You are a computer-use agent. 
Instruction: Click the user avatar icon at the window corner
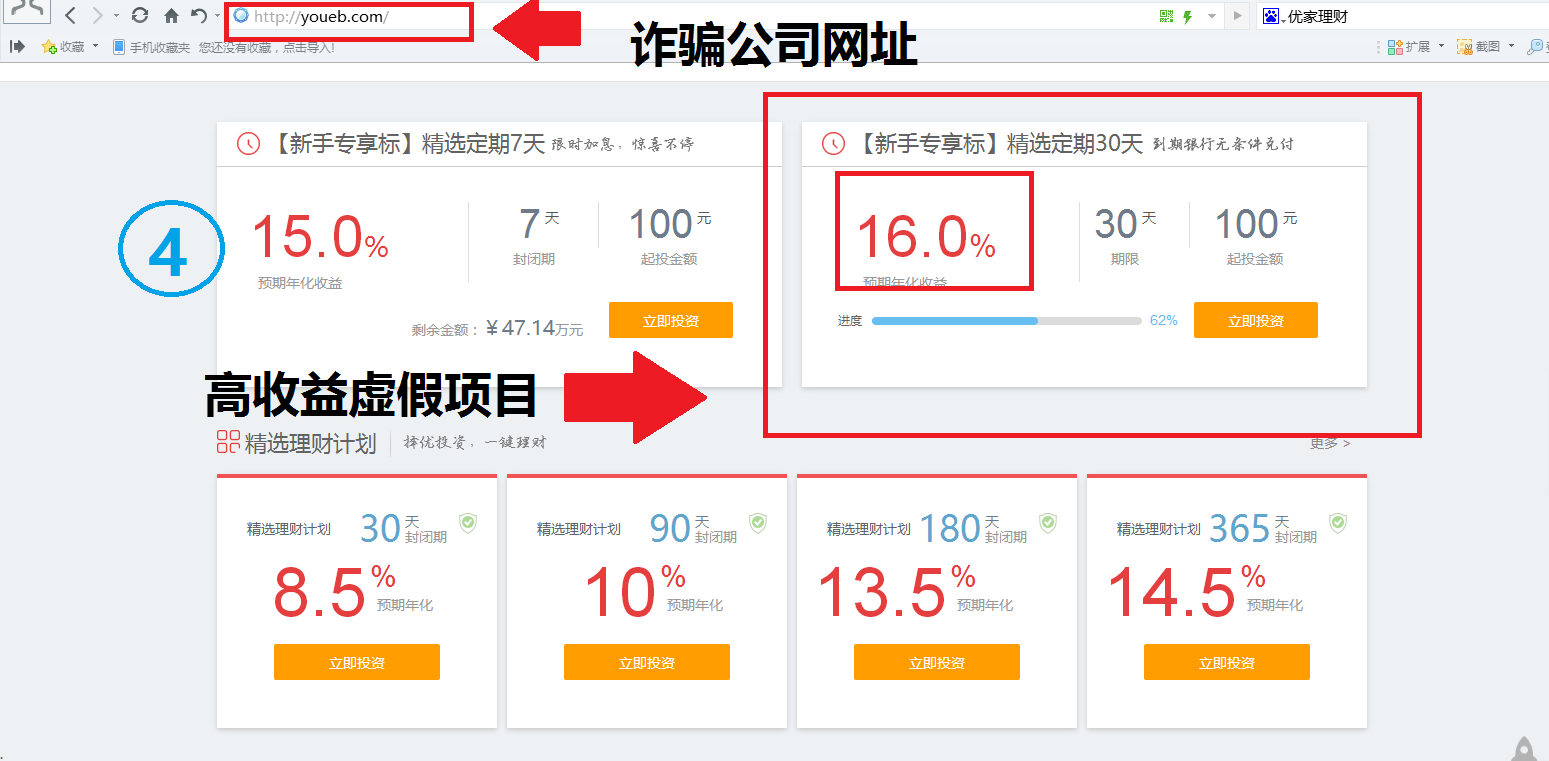coord(26,11)
